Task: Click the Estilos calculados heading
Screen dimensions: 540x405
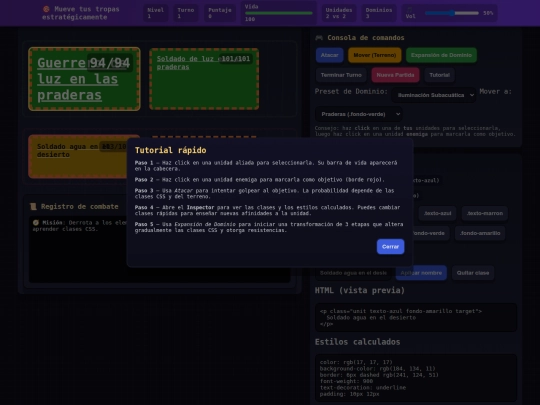Action: [x=357, y=342]
